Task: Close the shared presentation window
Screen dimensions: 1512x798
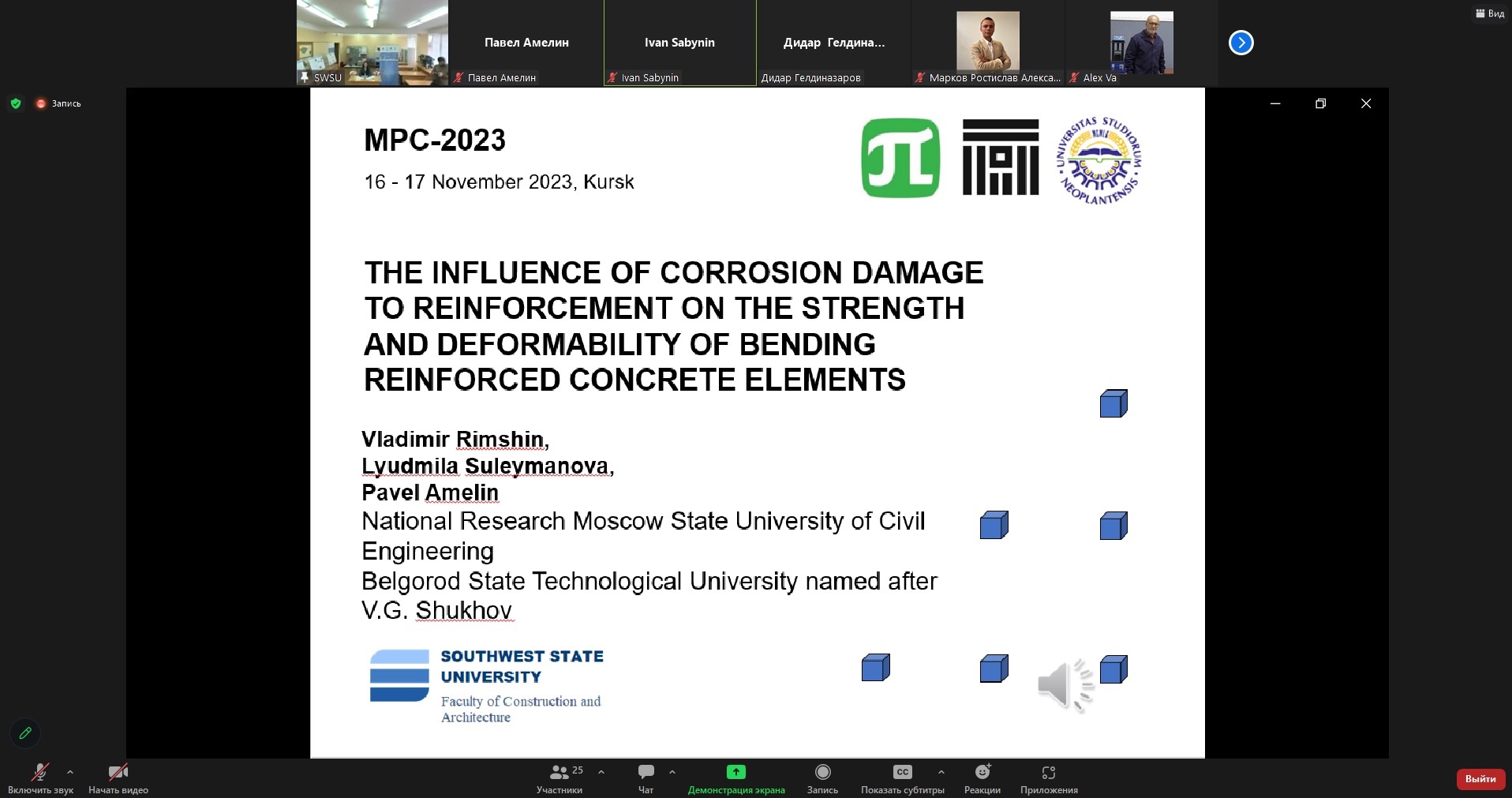Action: pyautogui.click(x=1366, y=103)
